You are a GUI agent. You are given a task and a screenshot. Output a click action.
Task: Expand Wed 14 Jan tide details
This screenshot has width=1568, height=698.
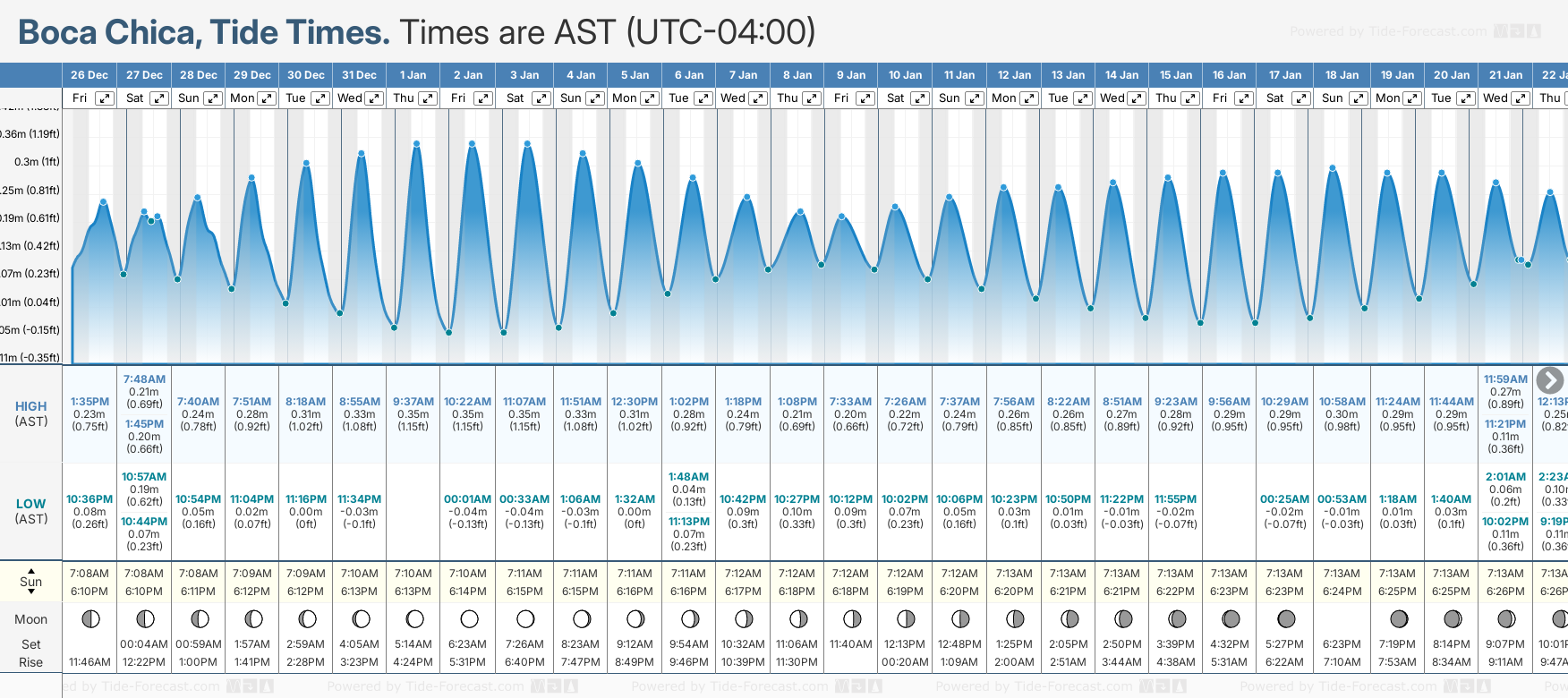click(1136, 98)
